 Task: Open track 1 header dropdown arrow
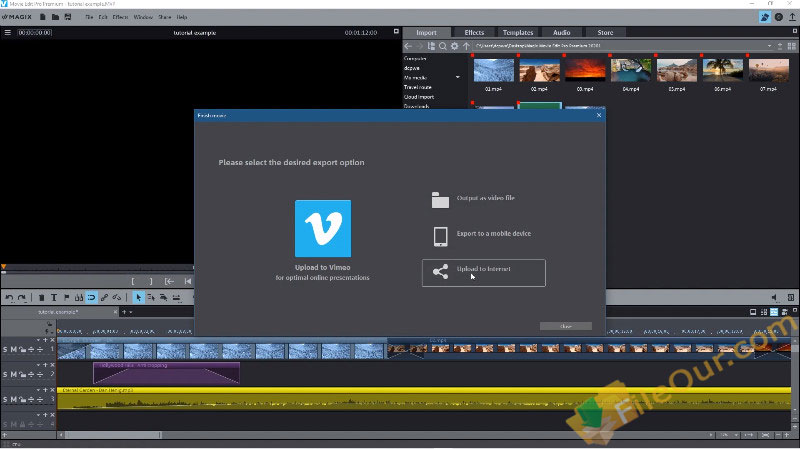tap(38, 340)
